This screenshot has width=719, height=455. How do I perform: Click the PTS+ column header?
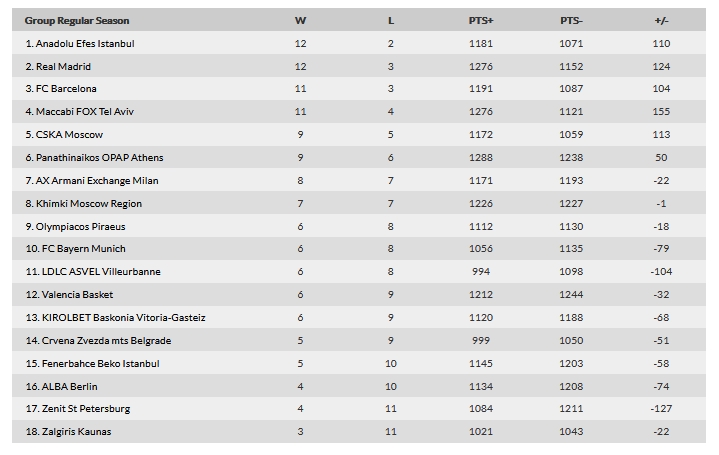481,21
